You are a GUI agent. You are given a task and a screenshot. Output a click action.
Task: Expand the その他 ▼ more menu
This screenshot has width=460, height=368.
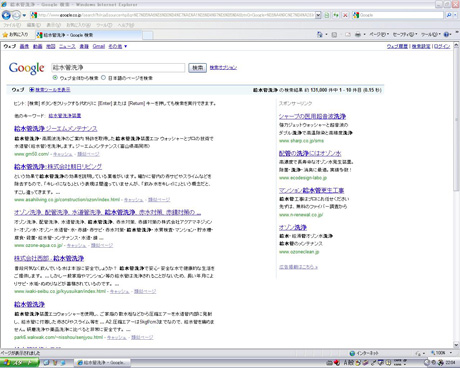[118, 46]
